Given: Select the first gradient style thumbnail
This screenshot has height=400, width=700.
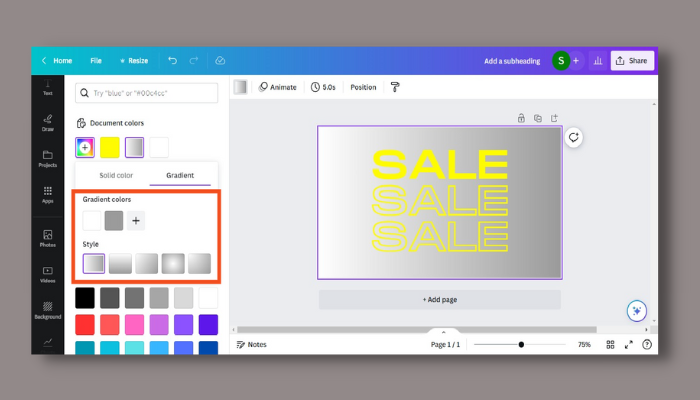Looking at the screenshot, I should coord(94,263).
